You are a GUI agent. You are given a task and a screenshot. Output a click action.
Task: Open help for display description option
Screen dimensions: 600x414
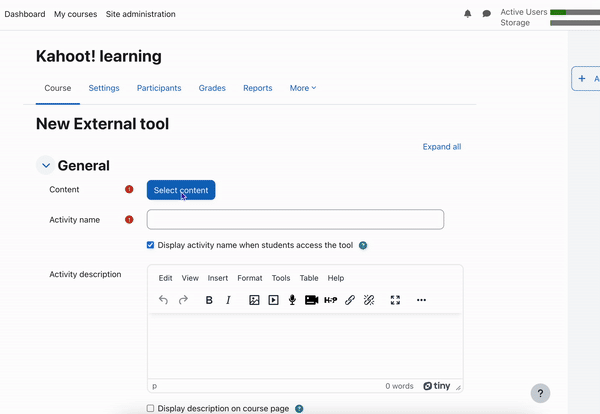click(299, 409)
